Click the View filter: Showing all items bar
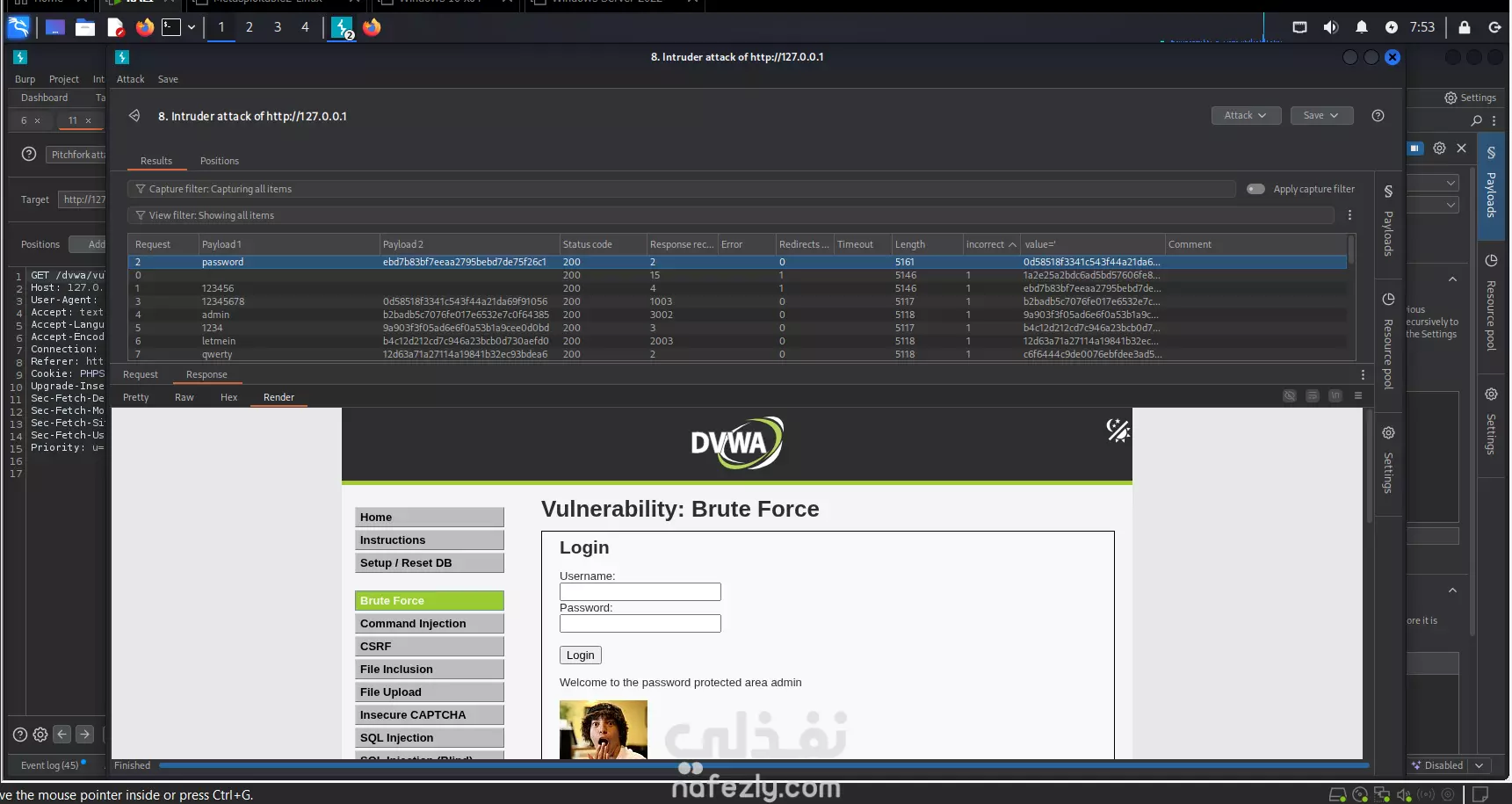The height and width of the screenshot is (804, 1512). pyautogui.click(x=731, y=215)
